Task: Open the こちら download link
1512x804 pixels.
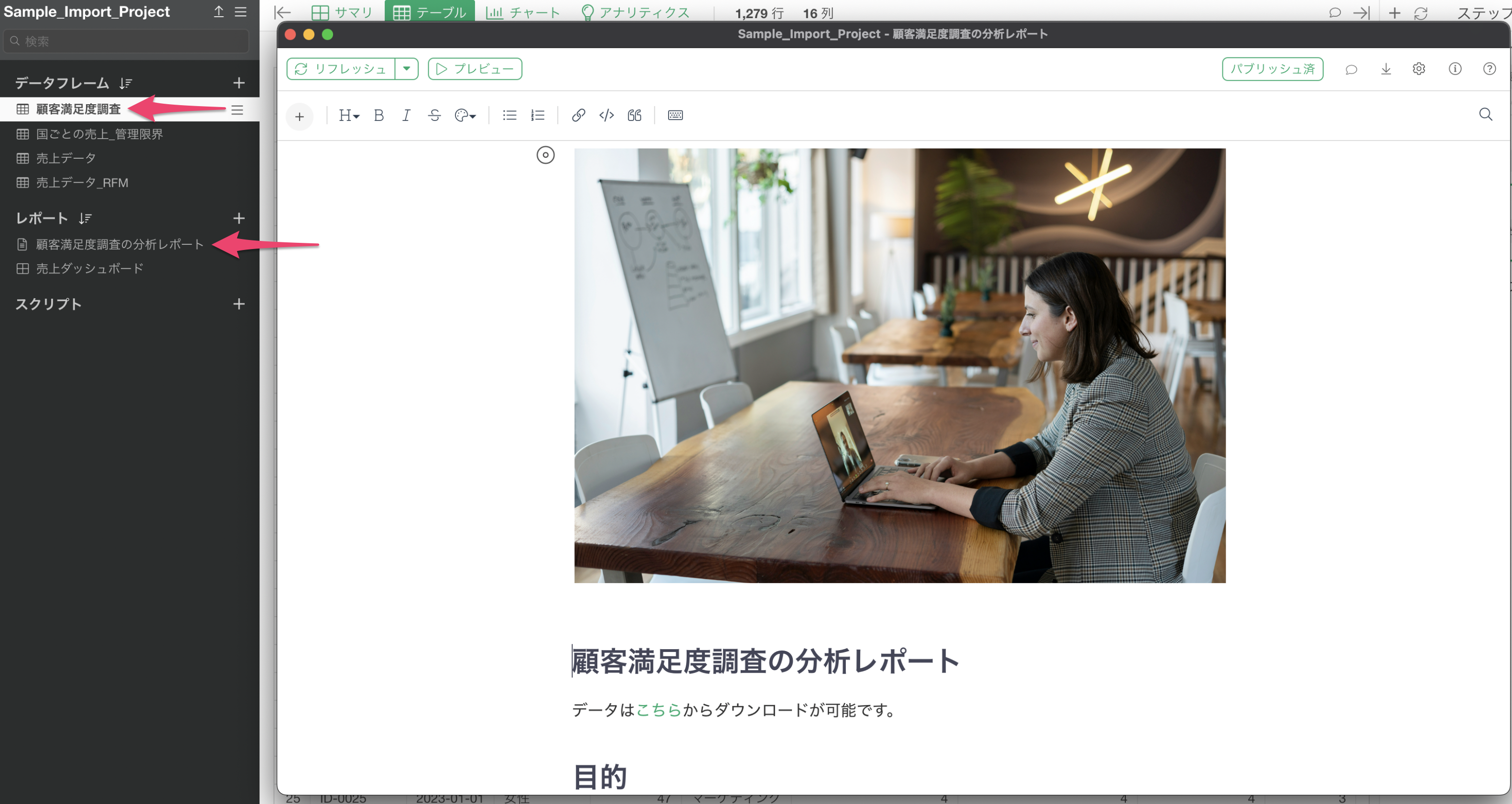Action: click(x=659, y=710)
